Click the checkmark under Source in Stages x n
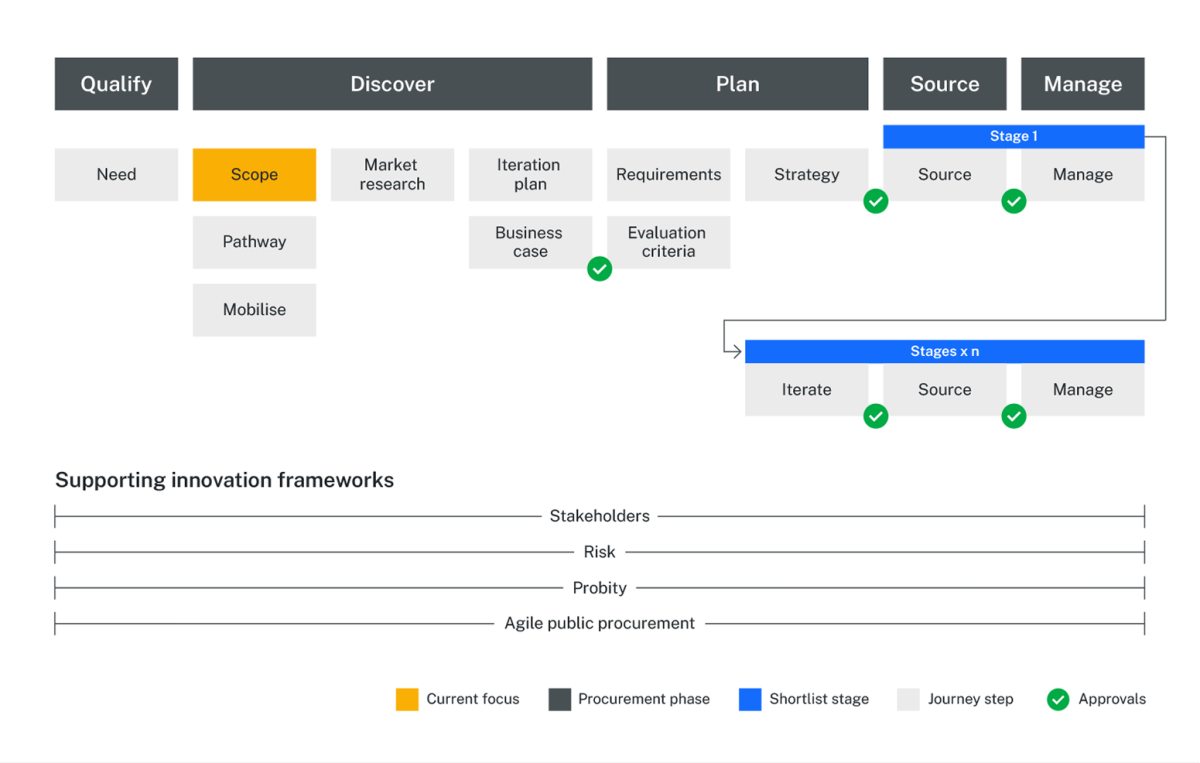The image size is (1200, 763). 1013,416
